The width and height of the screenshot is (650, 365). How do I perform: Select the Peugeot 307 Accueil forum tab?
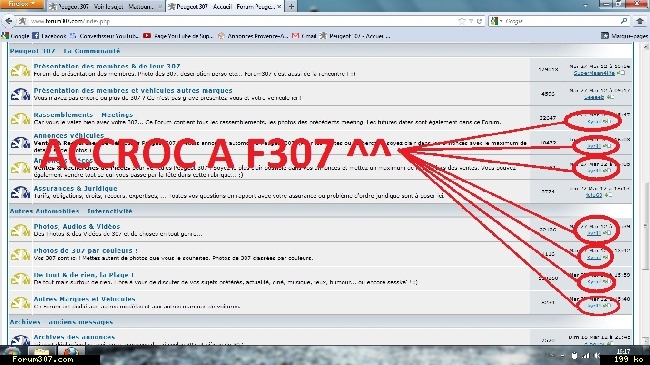click(x=225, y=7)
